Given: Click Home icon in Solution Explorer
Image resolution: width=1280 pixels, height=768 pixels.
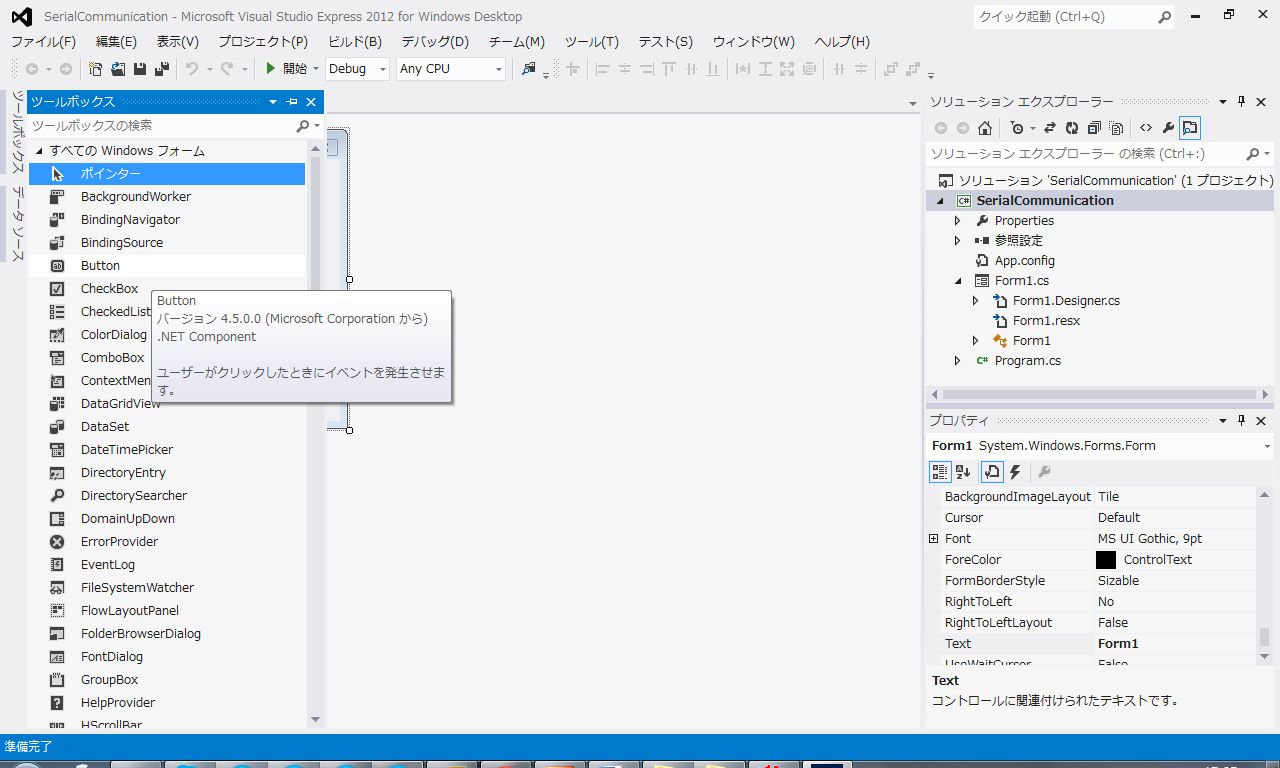Looking at the screenshot, I should click(985, 128).
